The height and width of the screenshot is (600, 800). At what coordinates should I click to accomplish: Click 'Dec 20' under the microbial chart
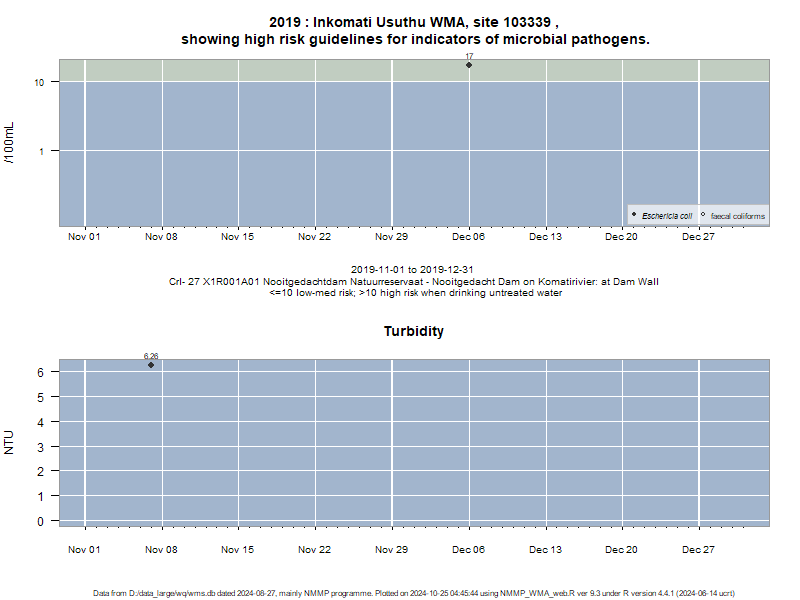(621, 237)
